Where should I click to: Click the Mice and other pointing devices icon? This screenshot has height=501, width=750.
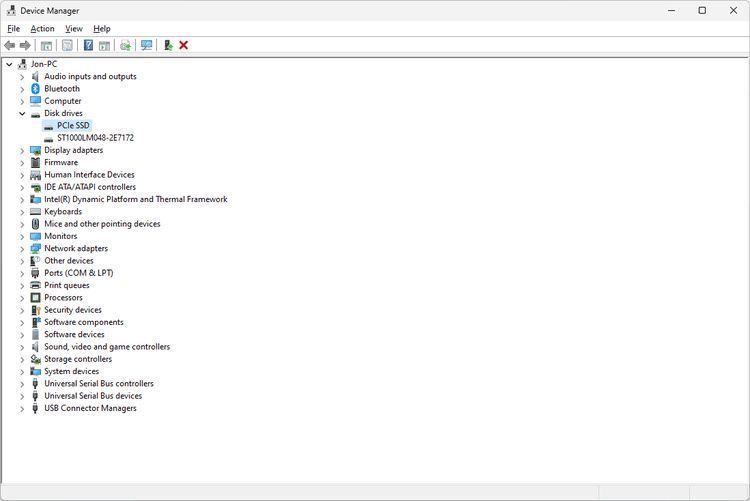coord(35,223)
